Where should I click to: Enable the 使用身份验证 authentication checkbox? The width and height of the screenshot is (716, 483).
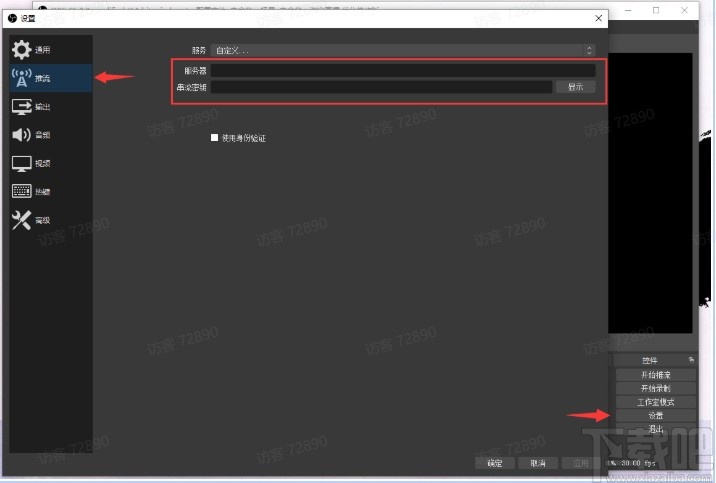click(x=214, y=137)
